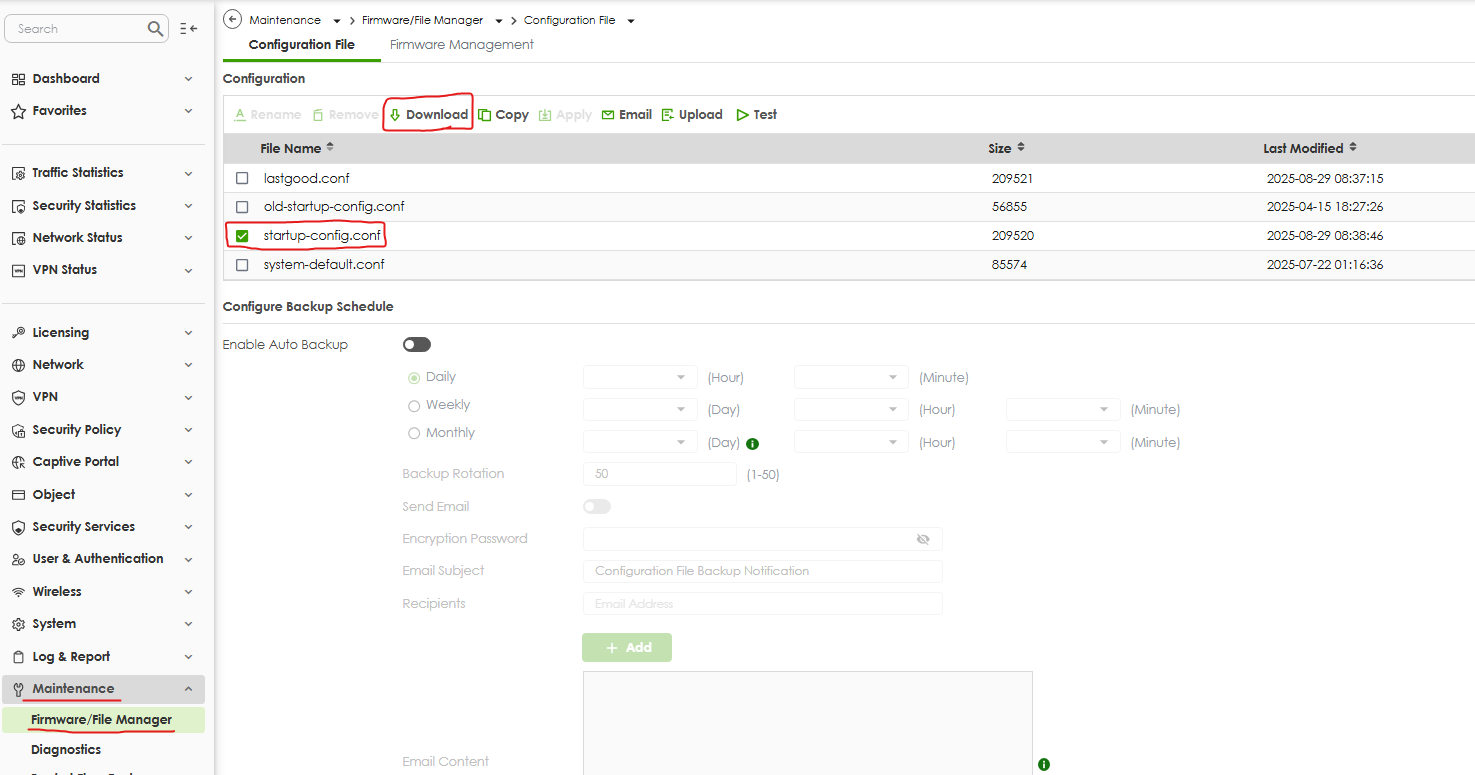Click the Object icon in sidebar
This screenshot has width=1475, height=775.
pos(18,495)
